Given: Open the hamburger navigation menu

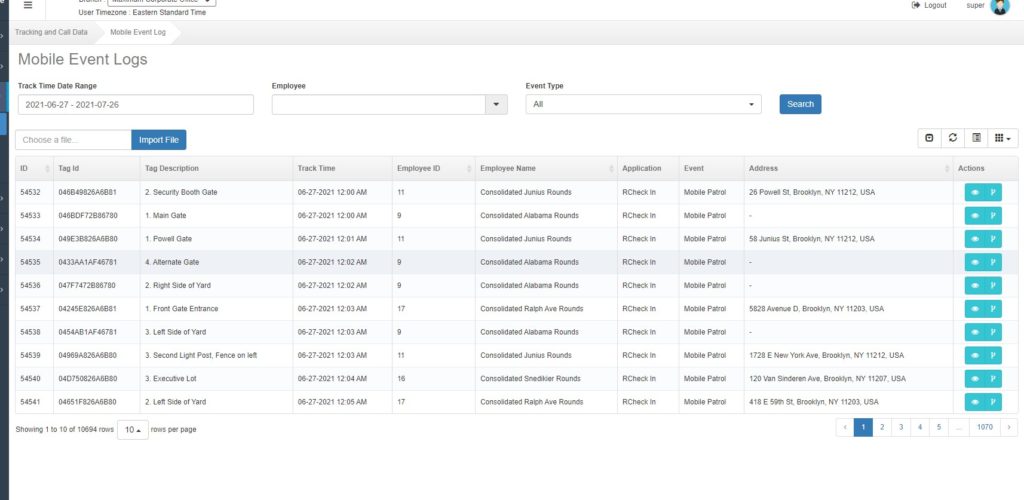Looking at the screenshot, I should (x=28, y=5).
